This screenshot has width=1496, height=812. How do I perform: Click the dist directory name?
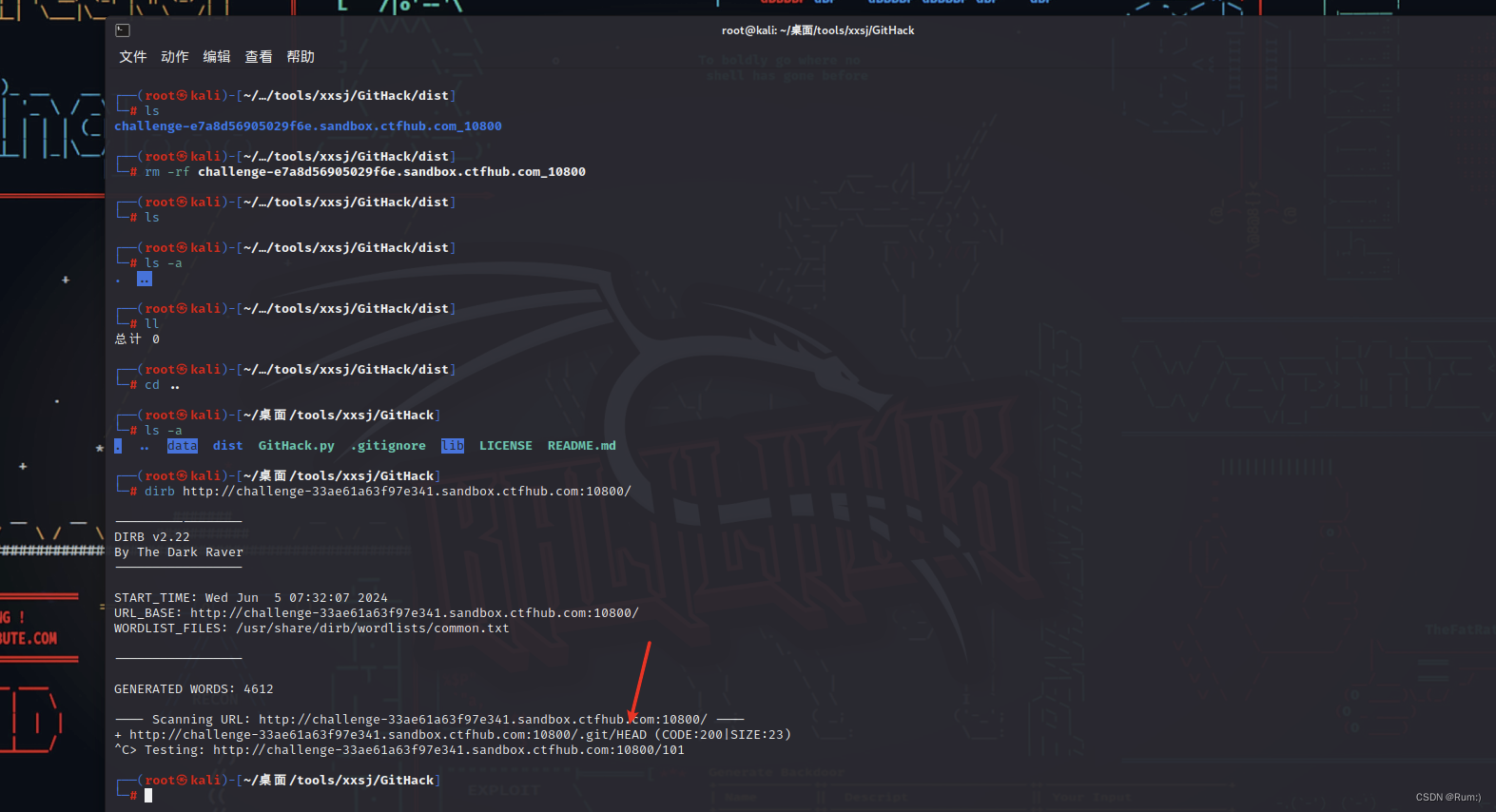pos(228,446)
